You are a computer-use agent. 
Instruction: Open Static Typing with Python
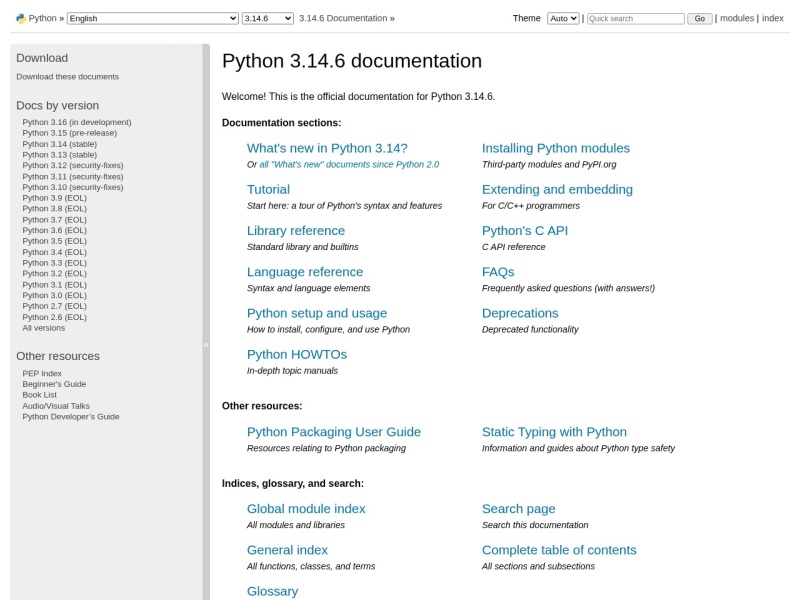tap(554, 432)
